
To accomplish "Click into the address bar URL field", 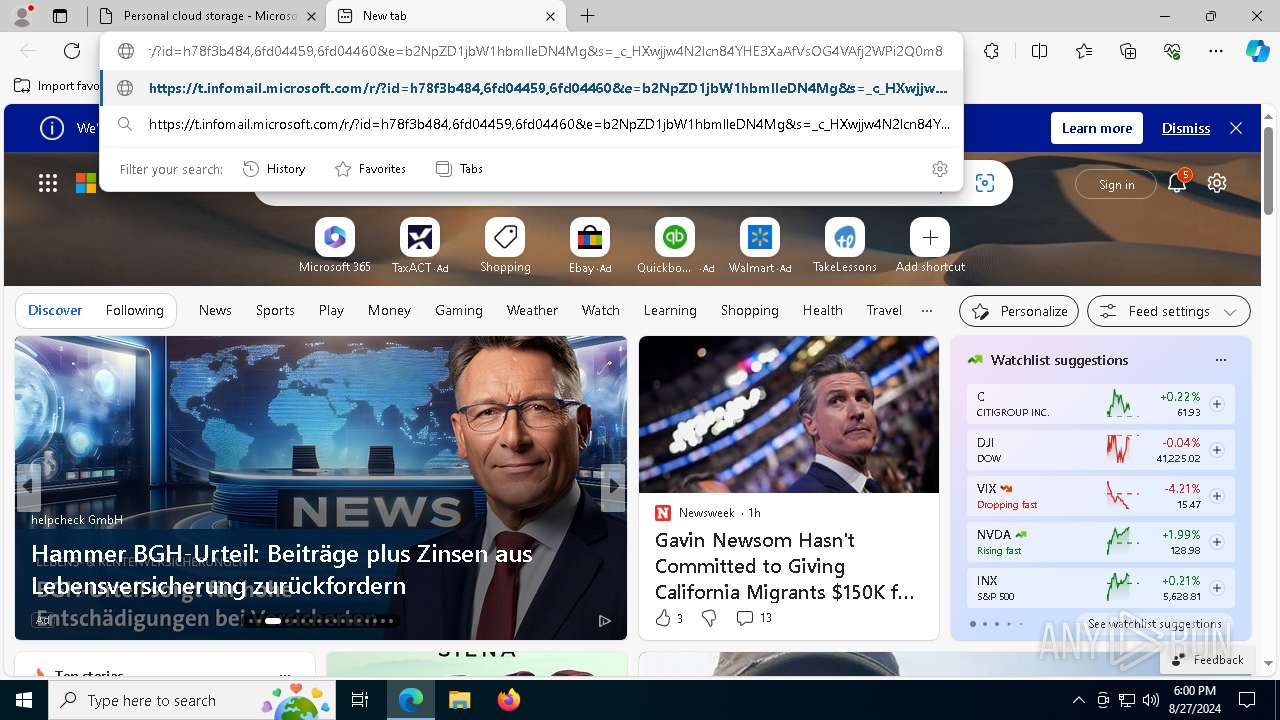I will point(545,51).
